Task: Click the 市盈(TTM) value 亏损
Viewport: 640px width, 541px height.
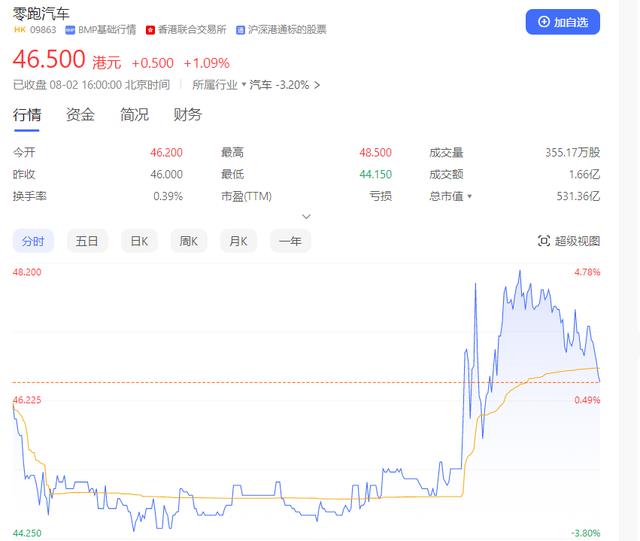Action: click(380, 196)
